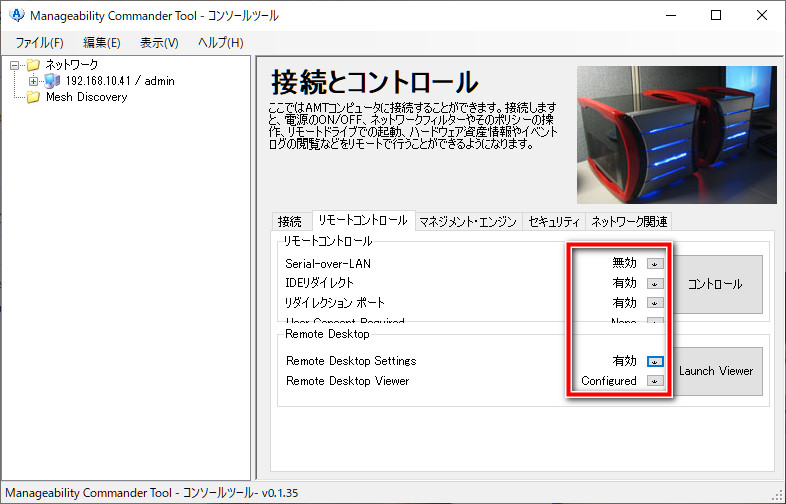The height and width of the screenshot is (504, 786).
Task: Switch to the 接続 tab
Action: point(290,222)
